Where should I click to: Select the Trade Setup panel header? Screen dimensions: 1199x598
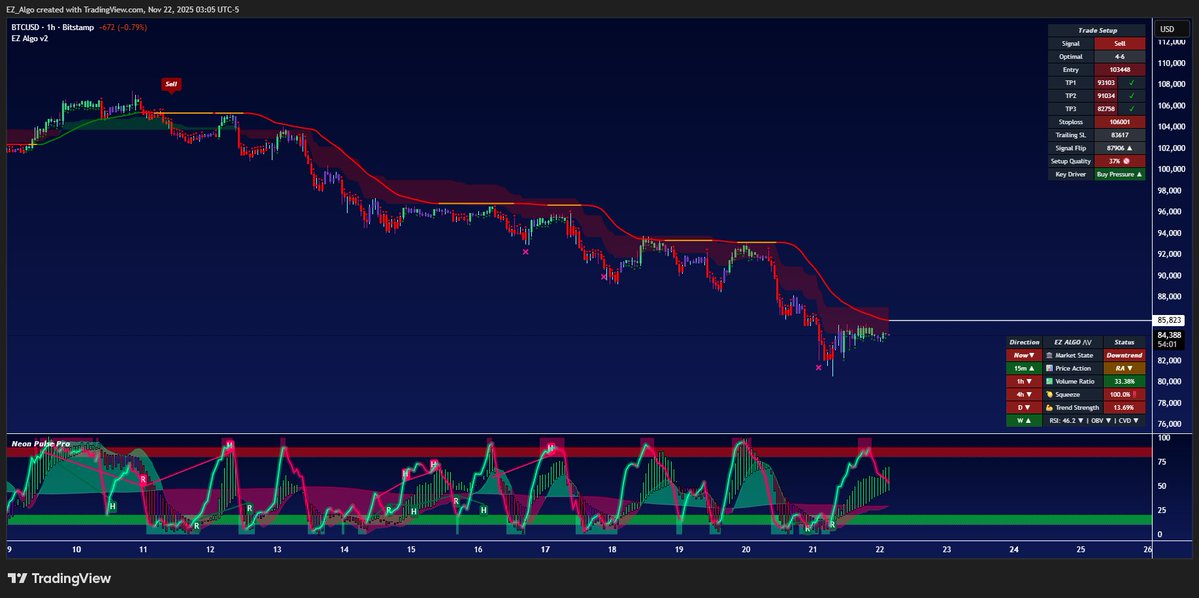(x=1097, y=31)
